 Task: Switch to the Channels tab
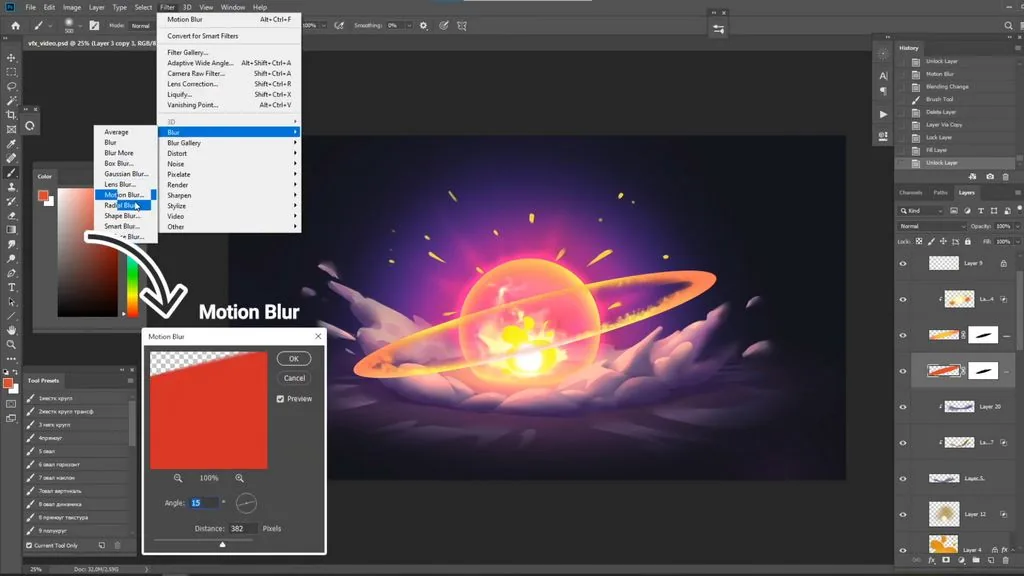(x=910, y=193)
